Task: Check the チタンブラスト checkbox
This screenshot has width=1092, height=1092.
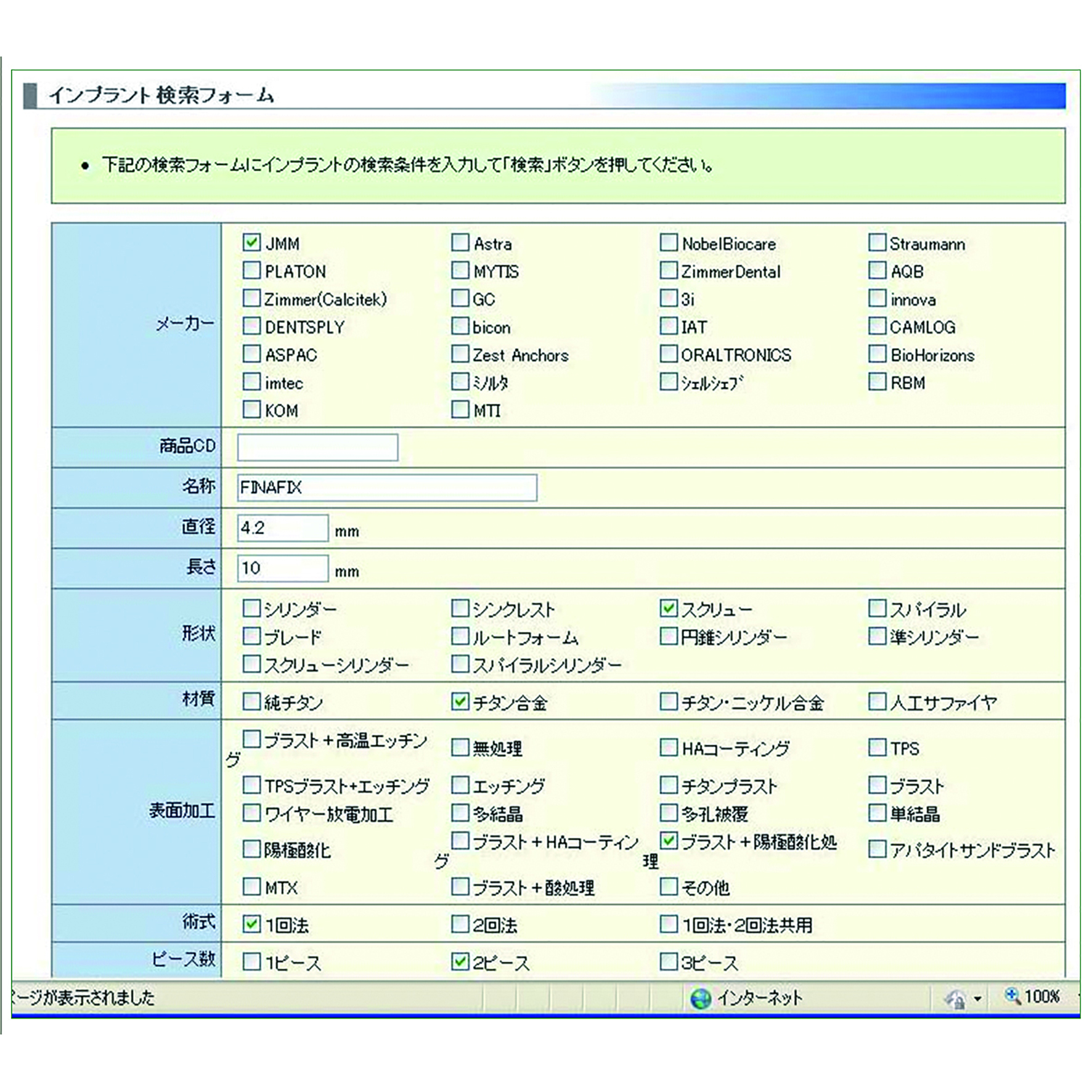Action: tap(669, 785)
